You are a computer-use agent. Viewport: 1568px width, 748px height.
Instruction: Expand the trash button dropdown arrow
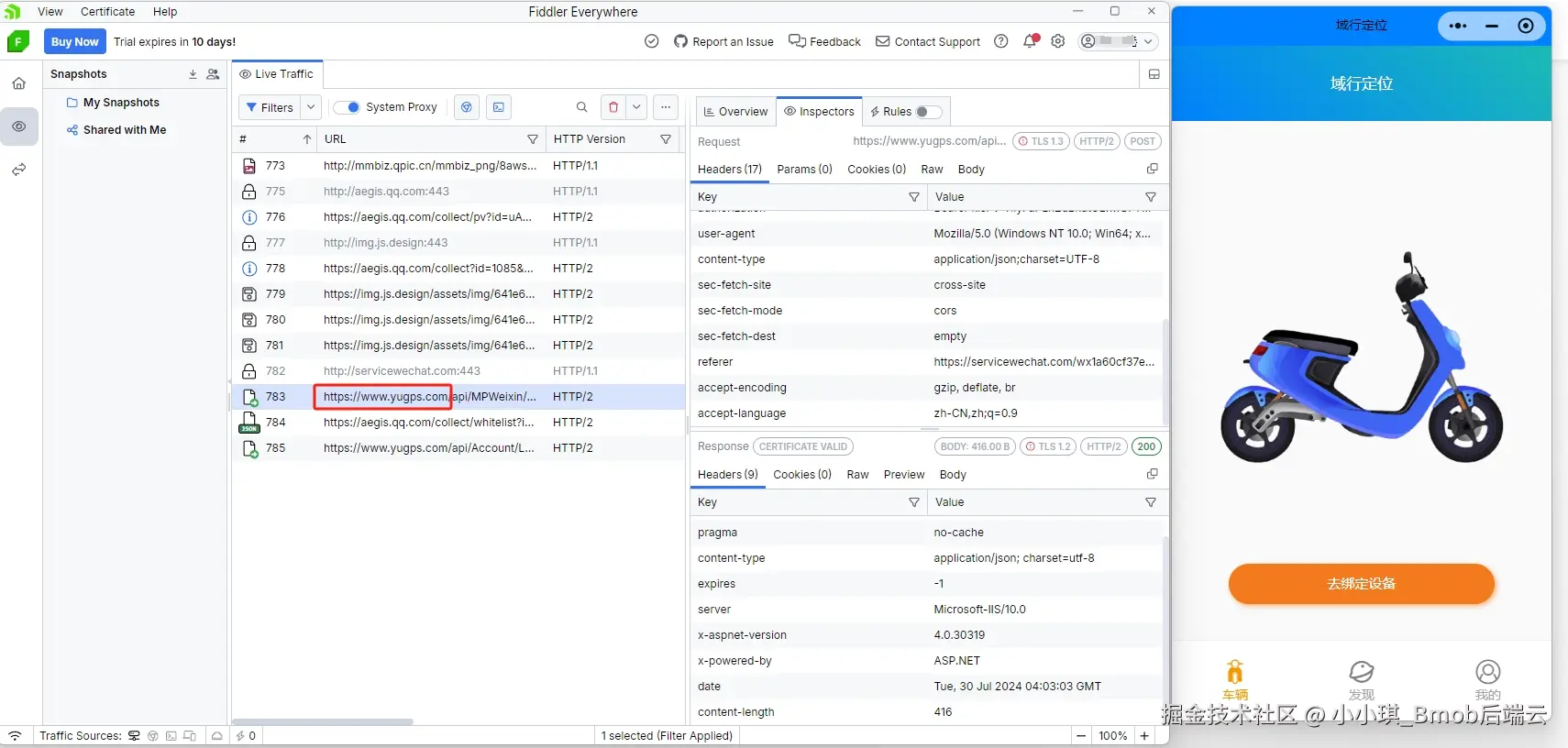point(636,107)
